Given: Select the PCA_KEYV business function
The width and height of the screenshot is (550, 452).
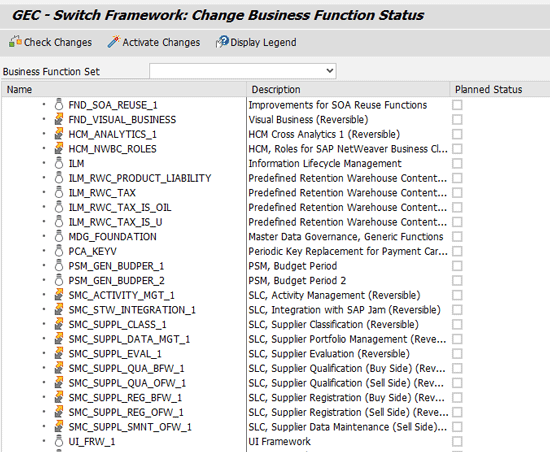Looking at the screenshot, I should (93, 251).
